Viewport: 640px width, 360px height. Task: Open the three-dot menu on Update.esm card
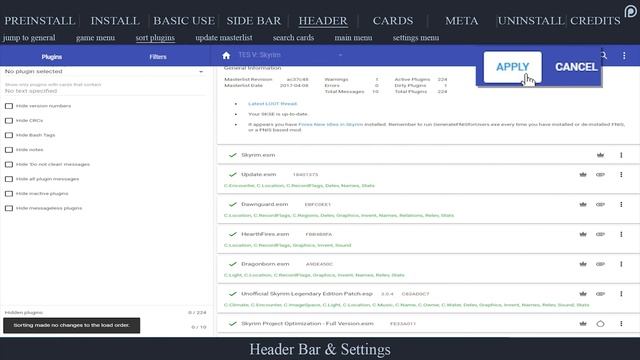[x=621, y=175]
